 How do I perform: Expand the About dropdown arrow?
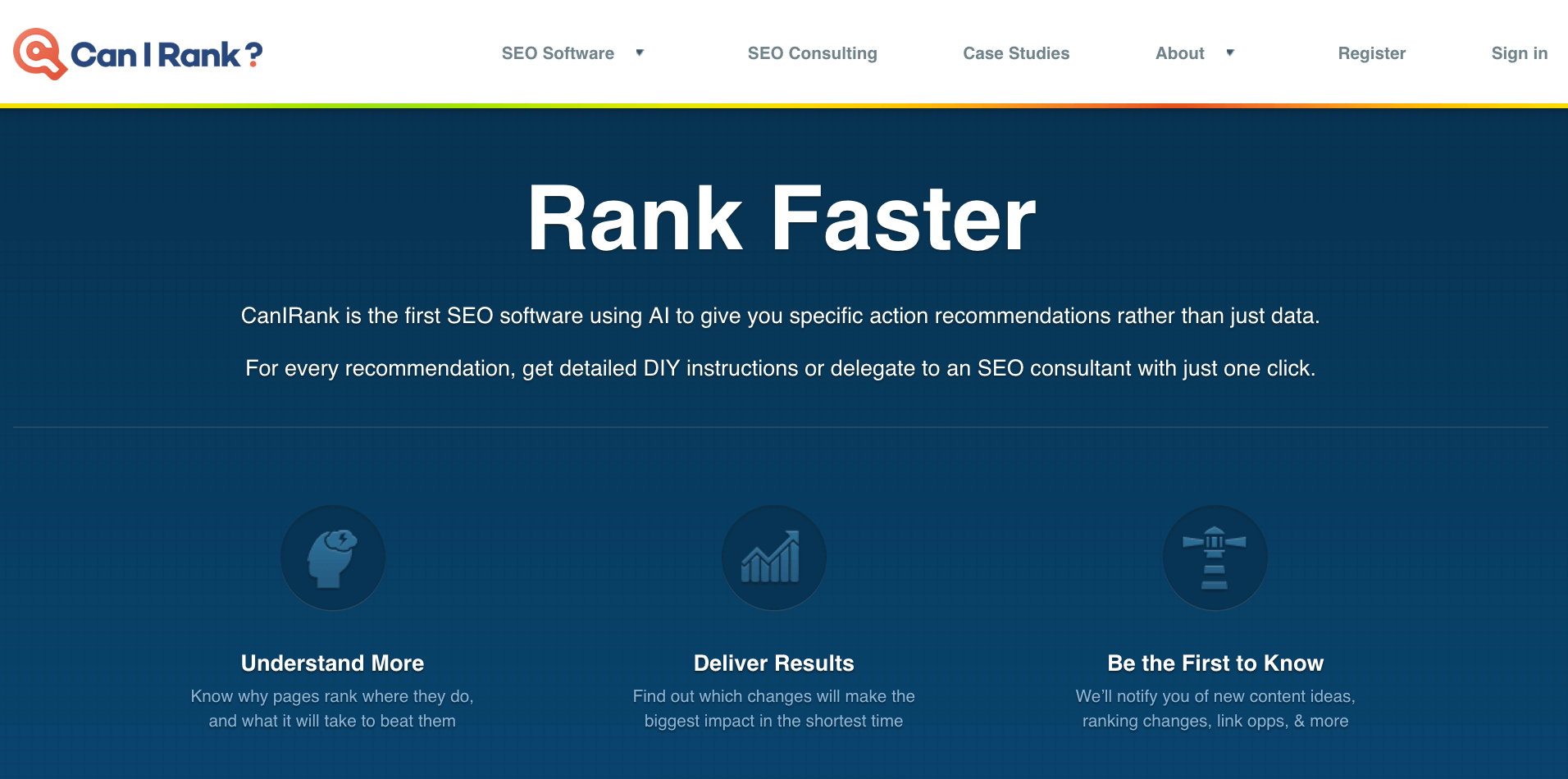click(1230, 52)
